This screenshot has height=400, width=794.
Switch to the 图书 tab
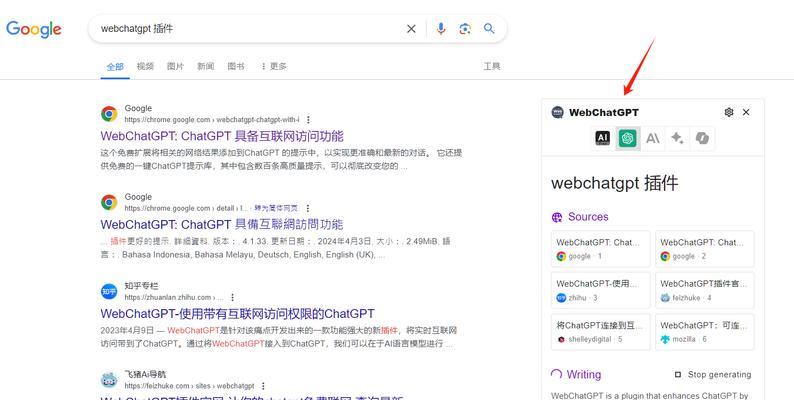(235, 66)
